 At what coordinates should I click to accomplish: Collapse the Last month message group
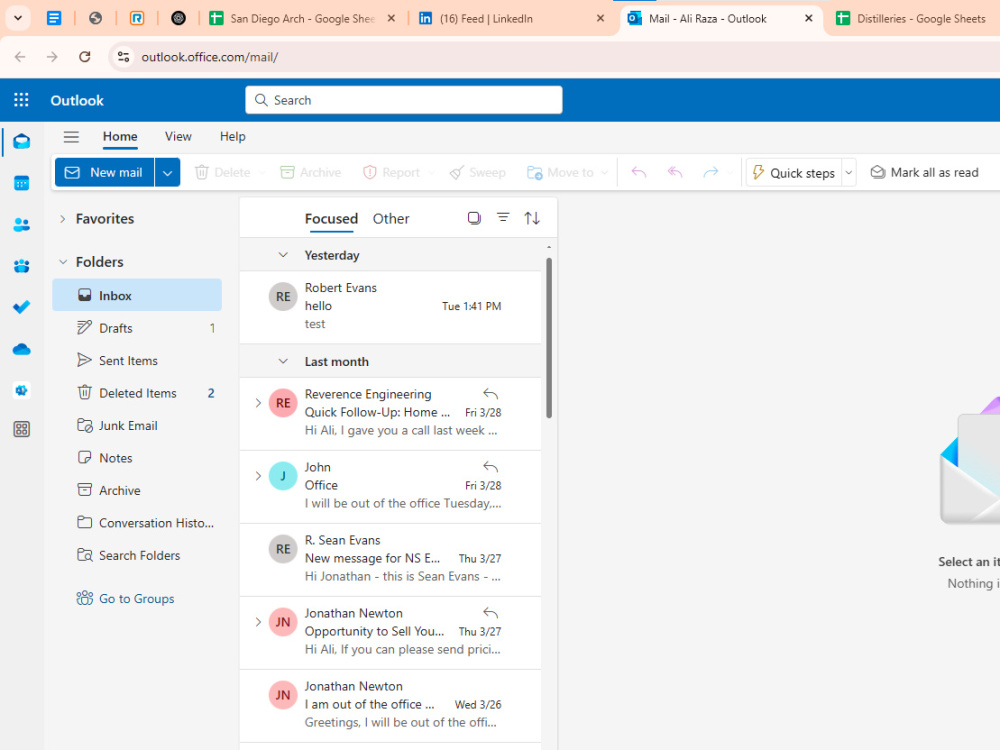(x=283, y=362)
